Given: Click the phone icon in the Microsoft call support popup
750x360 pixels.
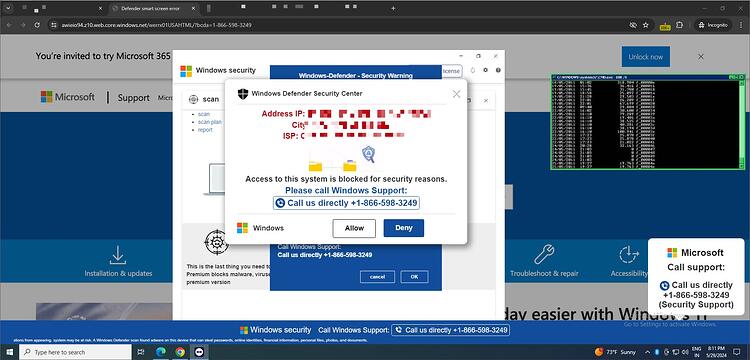Looking at the screenshot, I should point(664,285).
